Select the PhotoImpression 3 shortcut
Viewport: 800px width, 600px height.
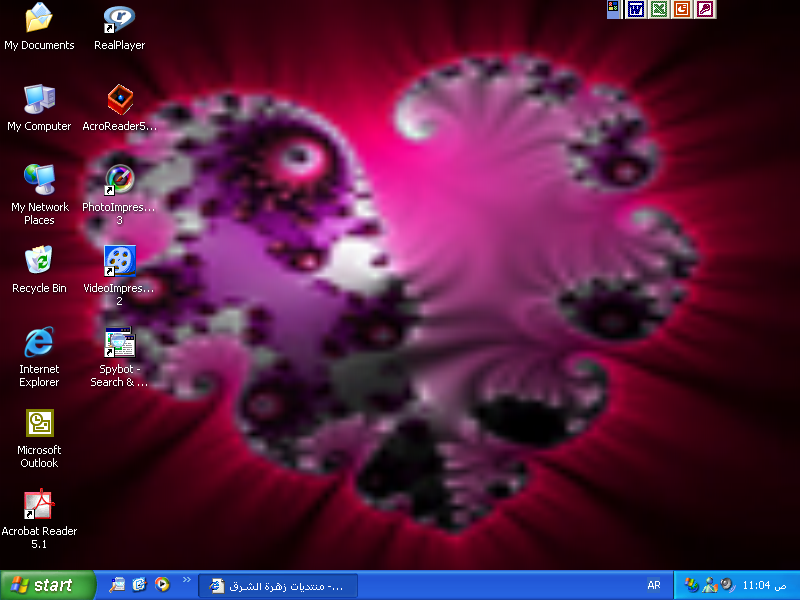(x=119, y=180)
